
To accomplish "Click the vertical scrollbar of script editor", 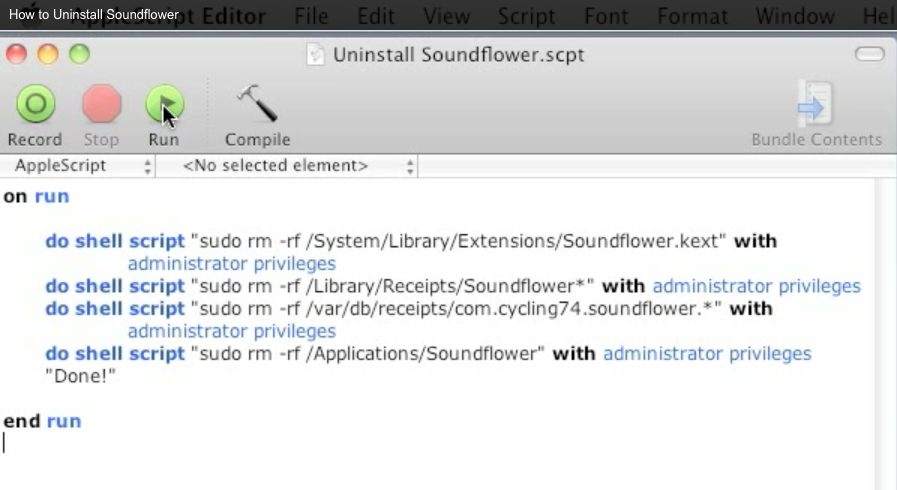I will [886, 334].
